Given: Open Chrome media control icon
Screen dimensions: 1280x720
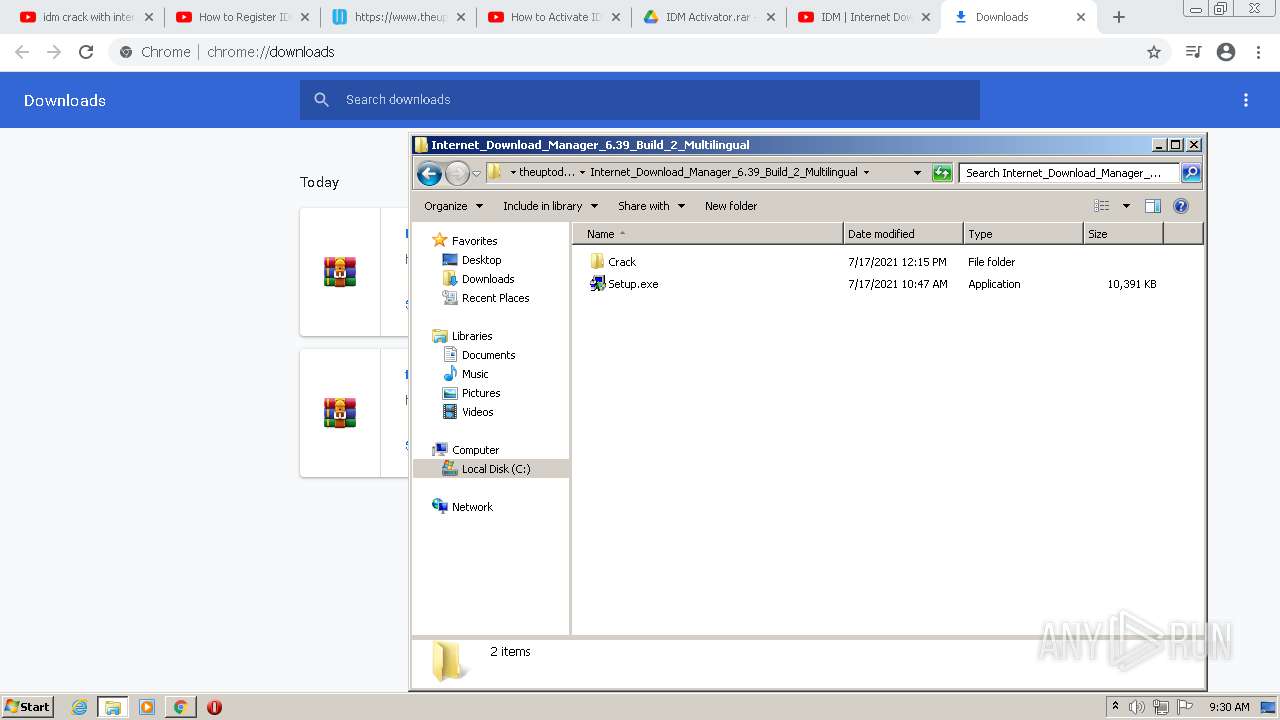Looking at the screenshot, I should coord(1193,52).
